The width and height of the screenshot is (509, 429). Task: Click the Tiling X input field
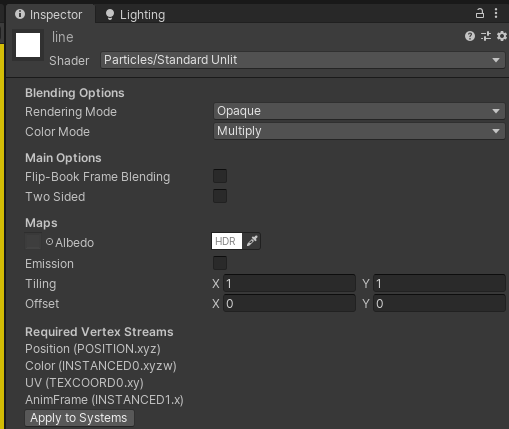pyautogui.click(x=289, y=283)
